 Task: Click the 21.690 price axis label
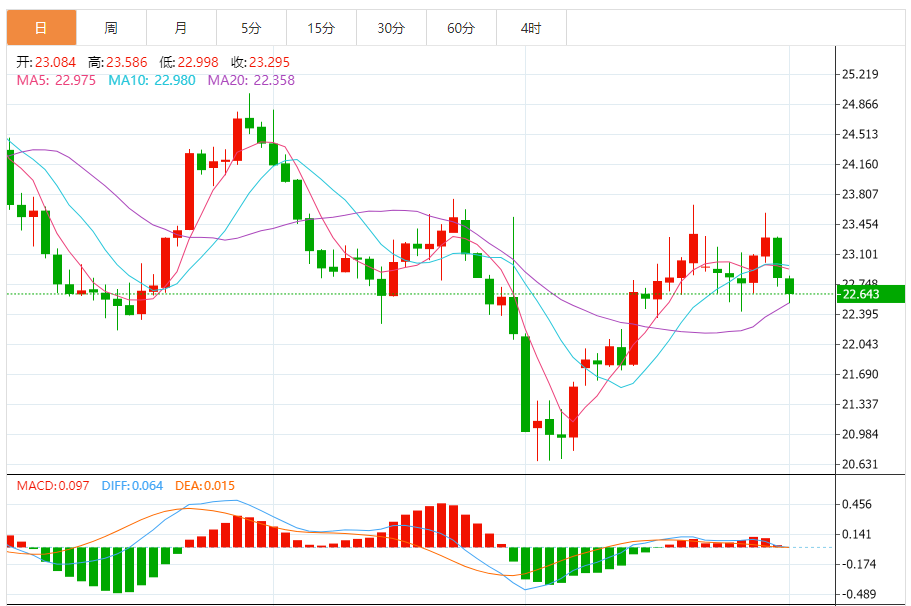pos(860,374)
